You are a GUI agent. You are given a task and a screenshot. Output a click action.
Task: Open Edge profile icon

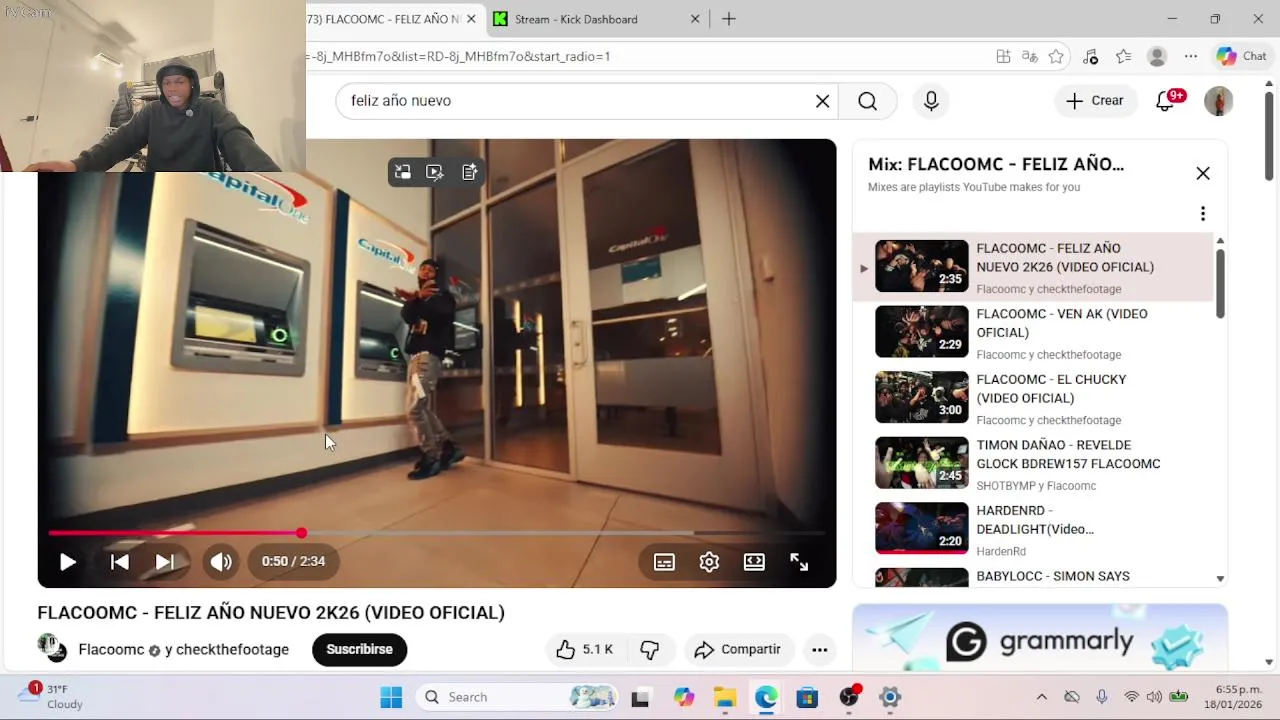[x=1157, y=57]
